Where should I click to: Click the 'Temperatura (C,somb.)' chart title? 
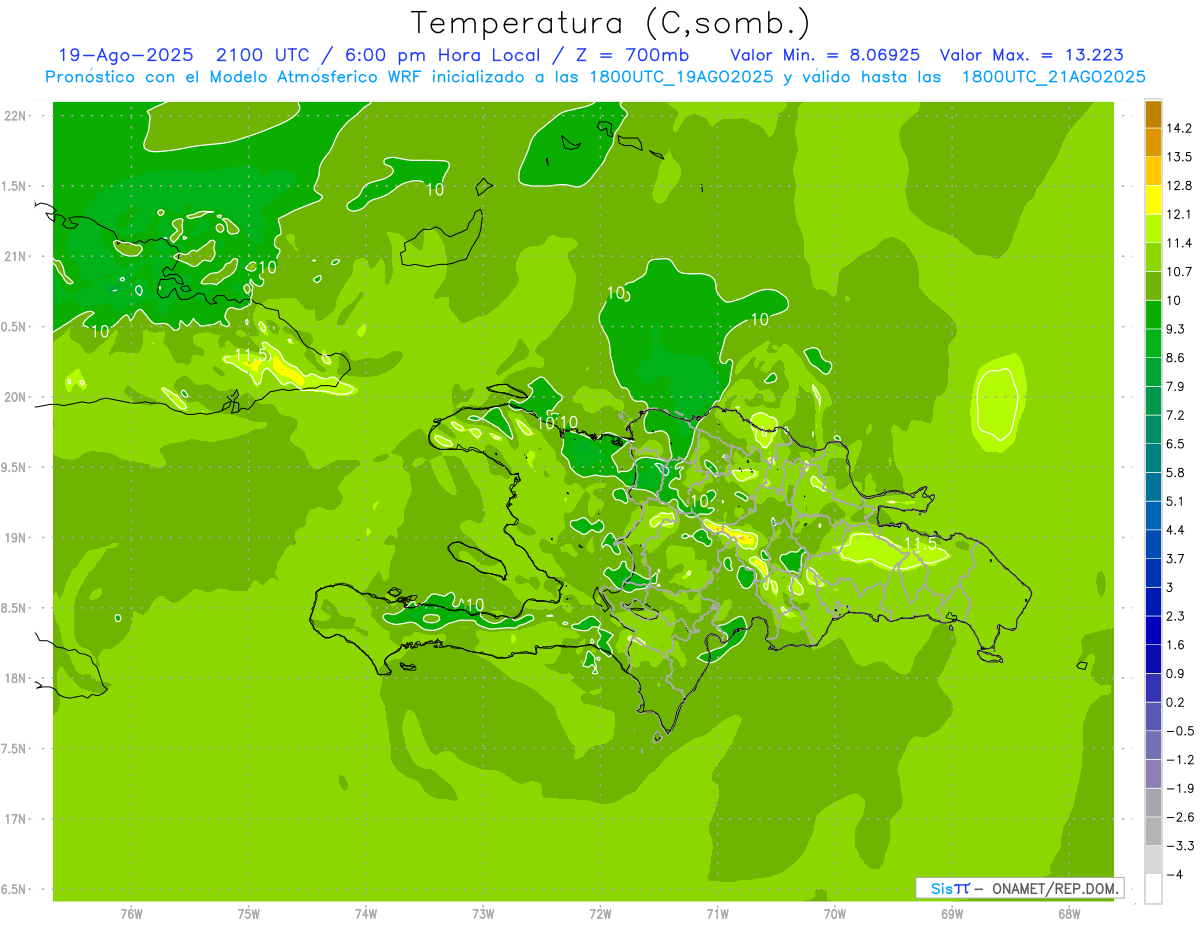click(x=610, y=23)
